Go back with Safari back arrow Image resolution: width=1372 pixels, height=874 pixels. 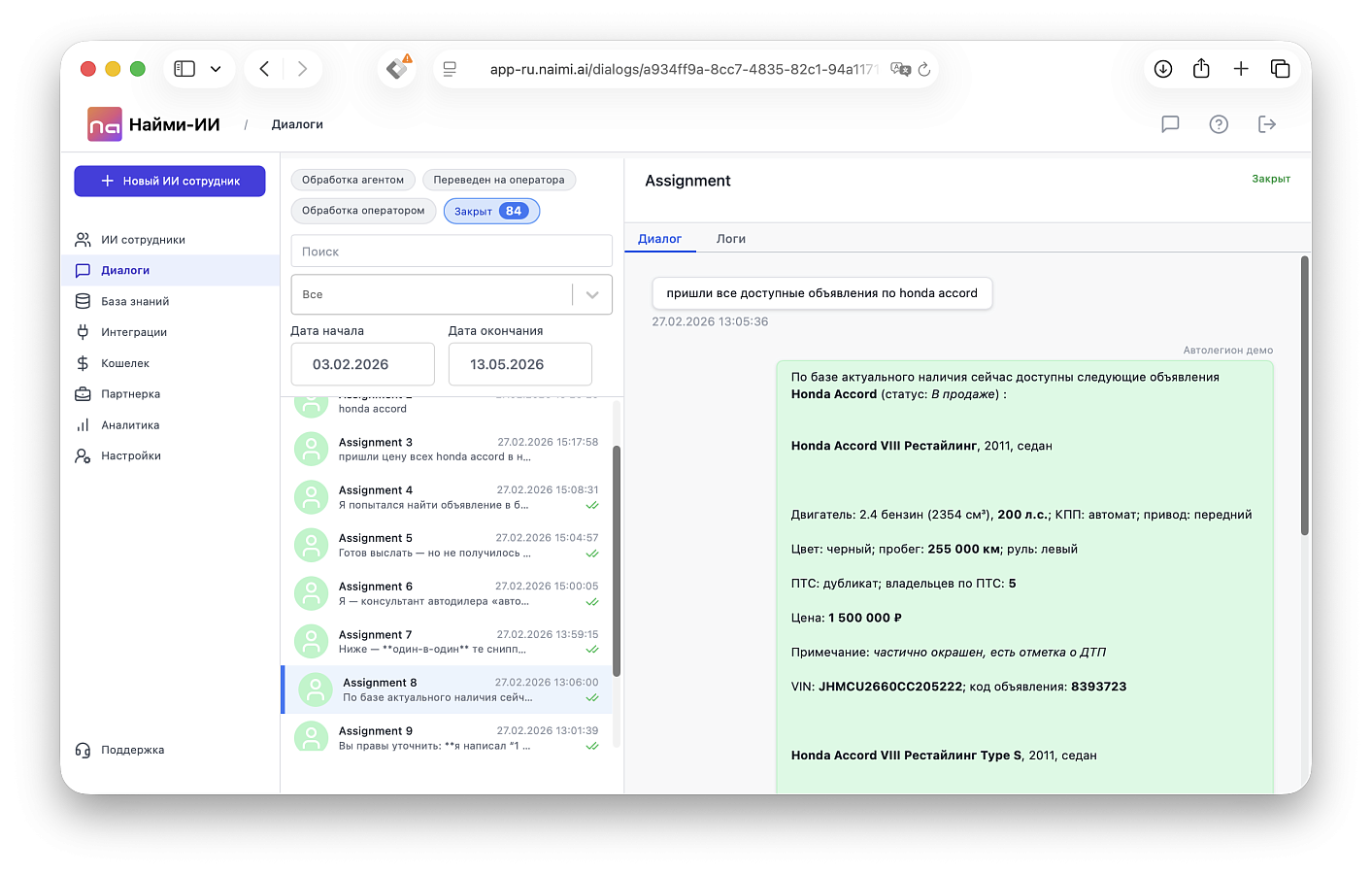click(264, 69)
